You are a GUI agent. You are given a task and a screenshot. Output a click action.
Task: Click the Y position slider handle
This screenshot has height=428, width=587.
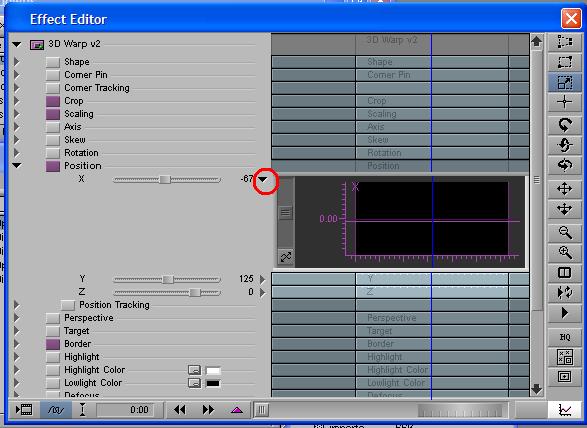[x=168, y=279]
